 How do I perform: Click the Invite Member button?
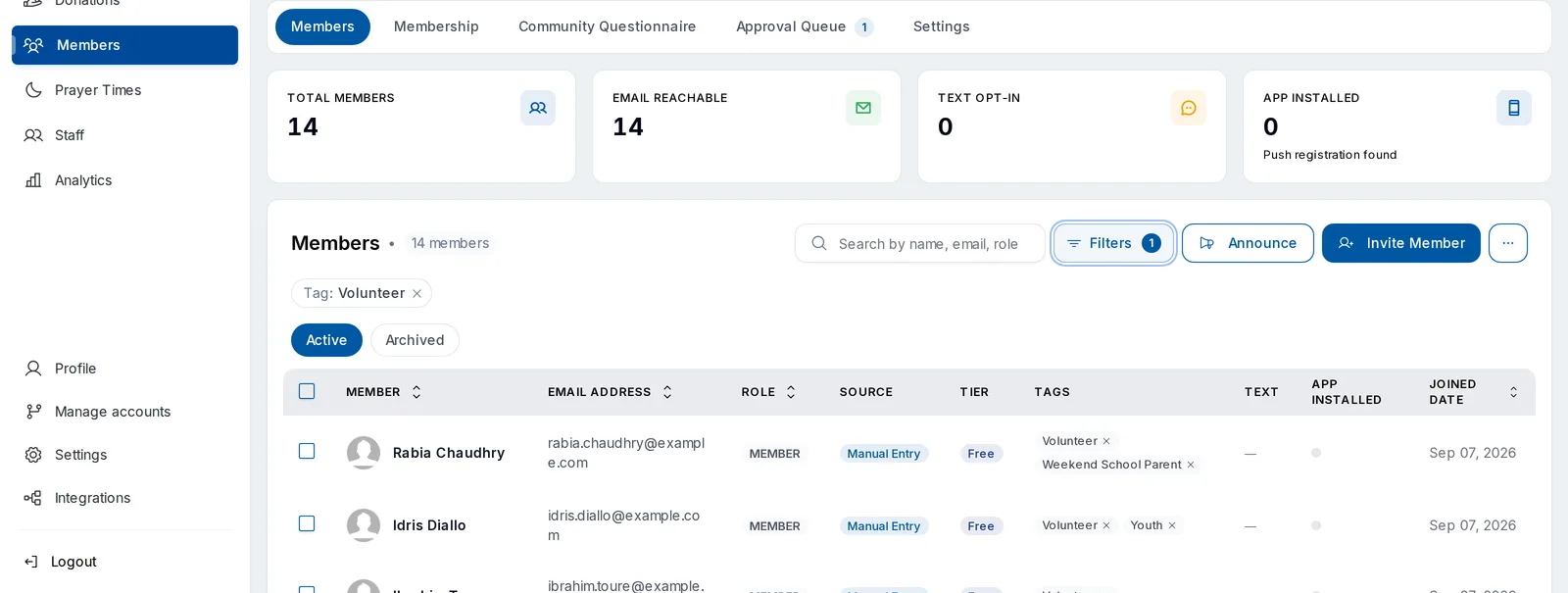[1401, 243]
